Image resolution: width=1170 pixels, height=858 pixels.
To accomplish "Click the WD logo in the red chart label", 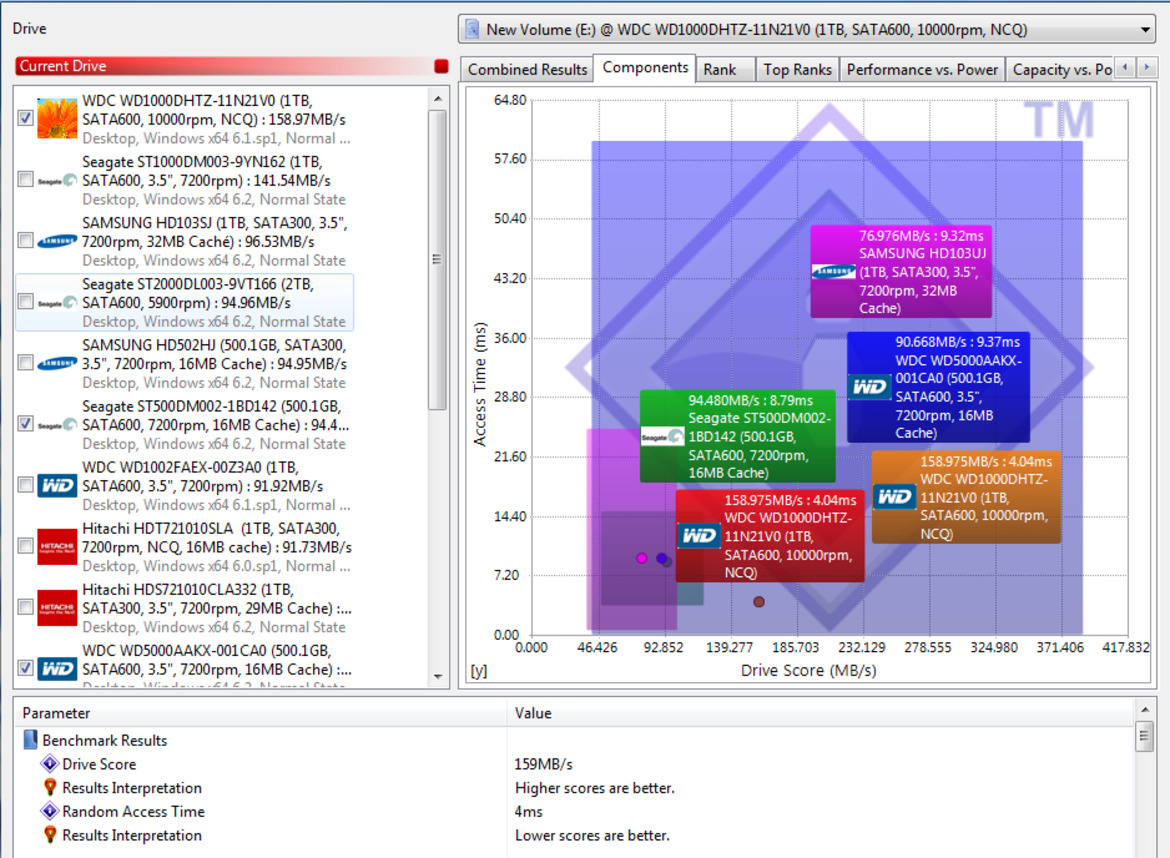I will tap(699, 536).
